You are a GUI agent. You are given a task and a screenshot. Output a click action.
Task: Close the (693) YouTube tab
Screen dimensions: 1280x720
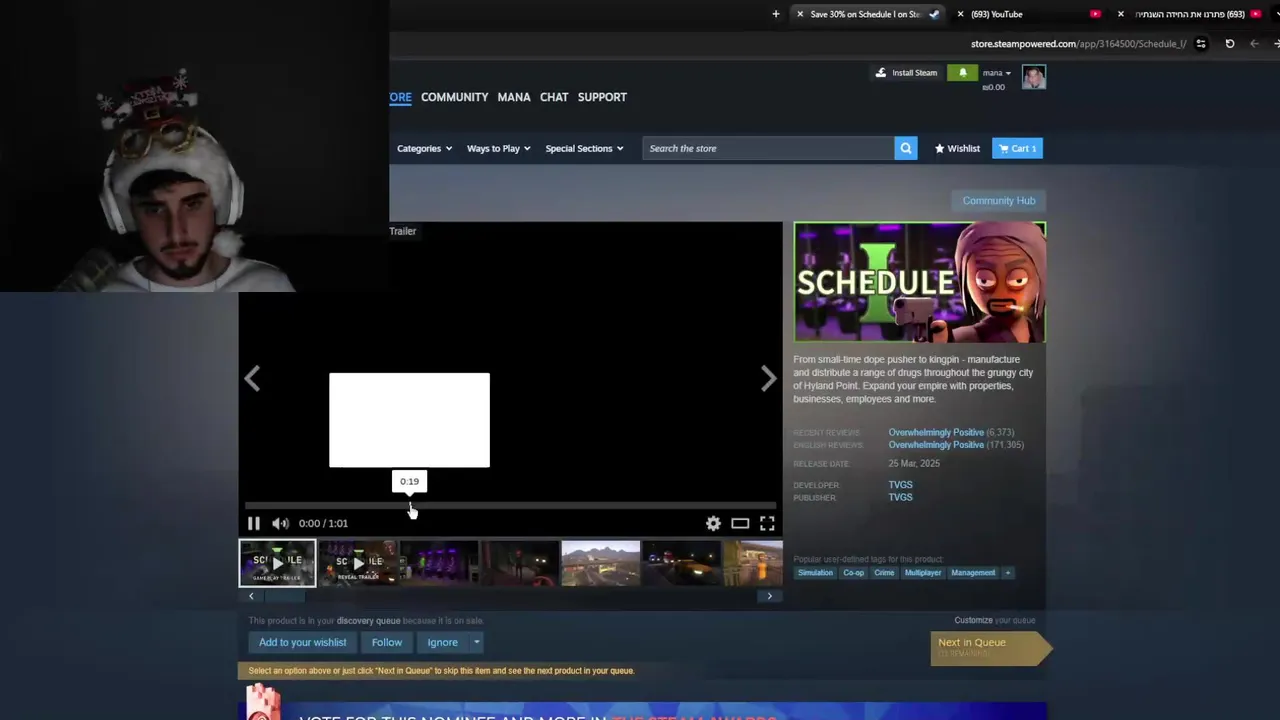point(960,14)
